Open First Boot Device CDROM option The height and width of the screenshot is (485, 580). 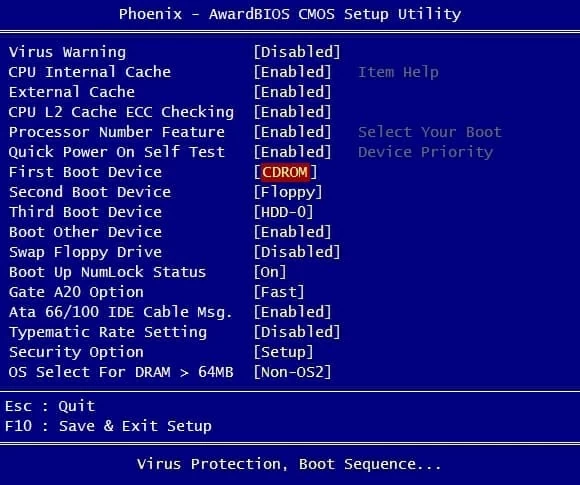(x=285, y=172)
